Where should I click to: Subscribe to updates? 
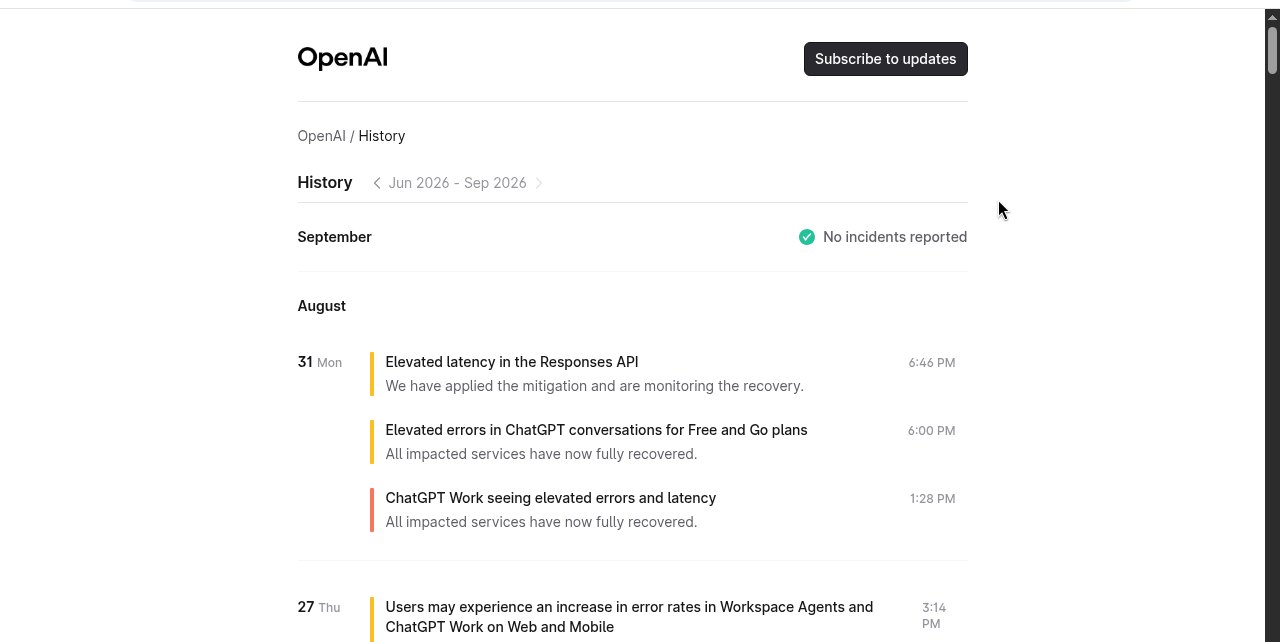[885, 59]
